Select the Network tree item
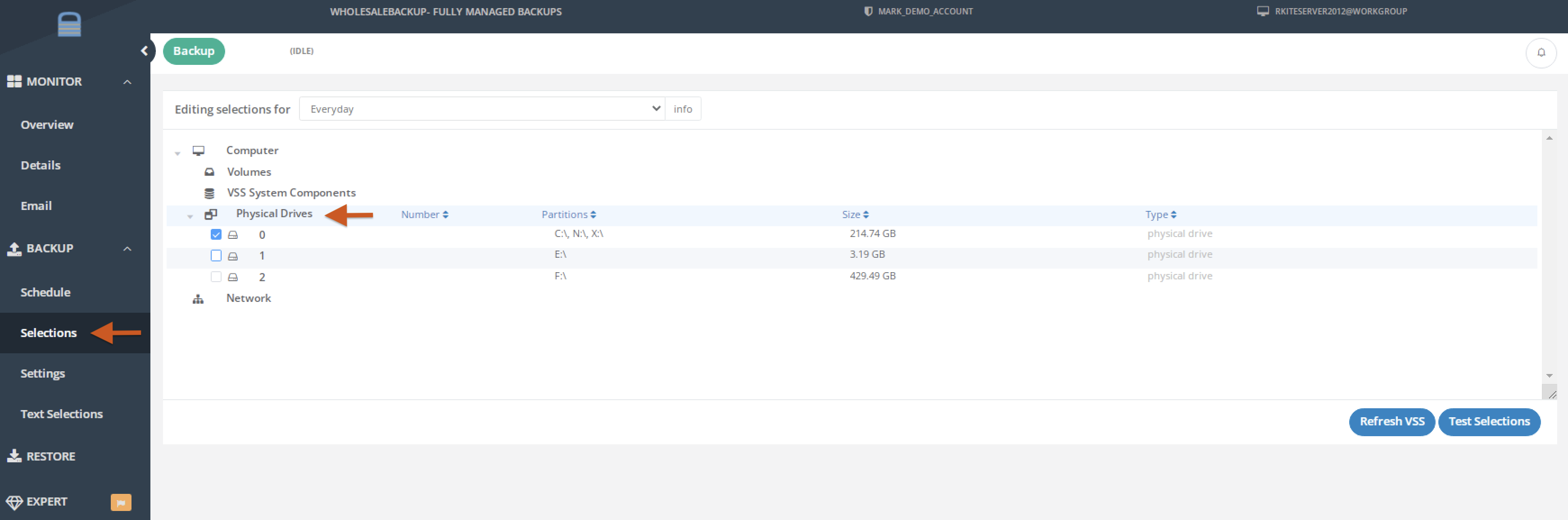 pos(248,298)
